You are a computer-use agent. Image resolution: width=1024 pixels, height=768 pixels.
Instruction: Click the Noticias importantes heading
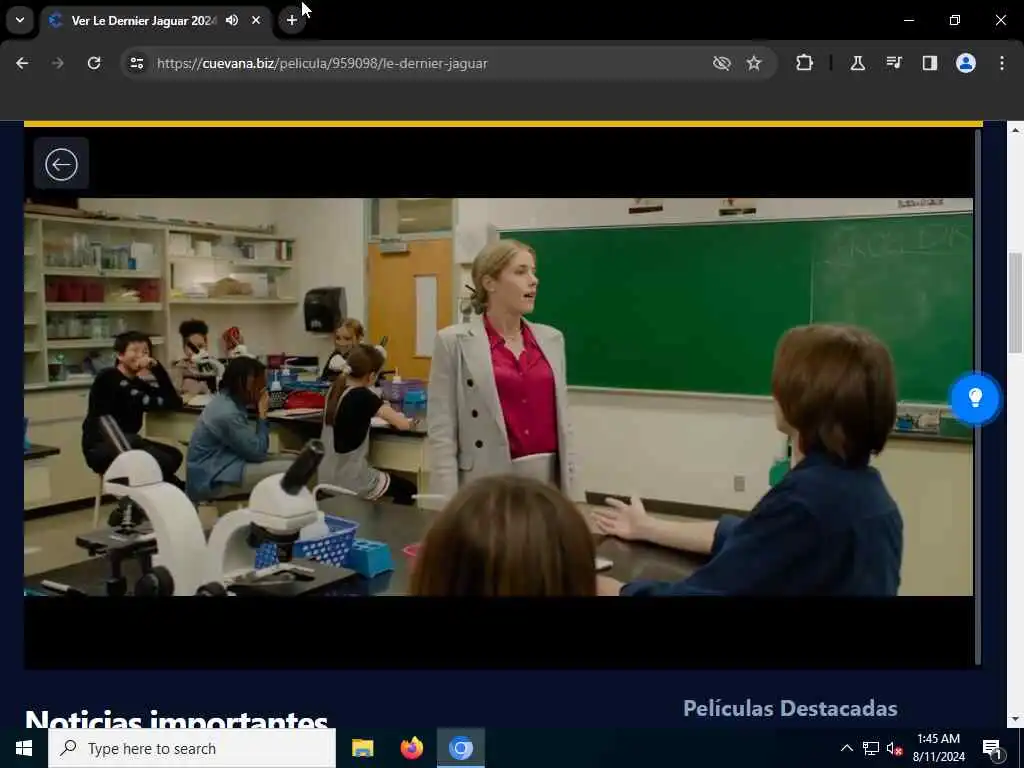(176, 720)
